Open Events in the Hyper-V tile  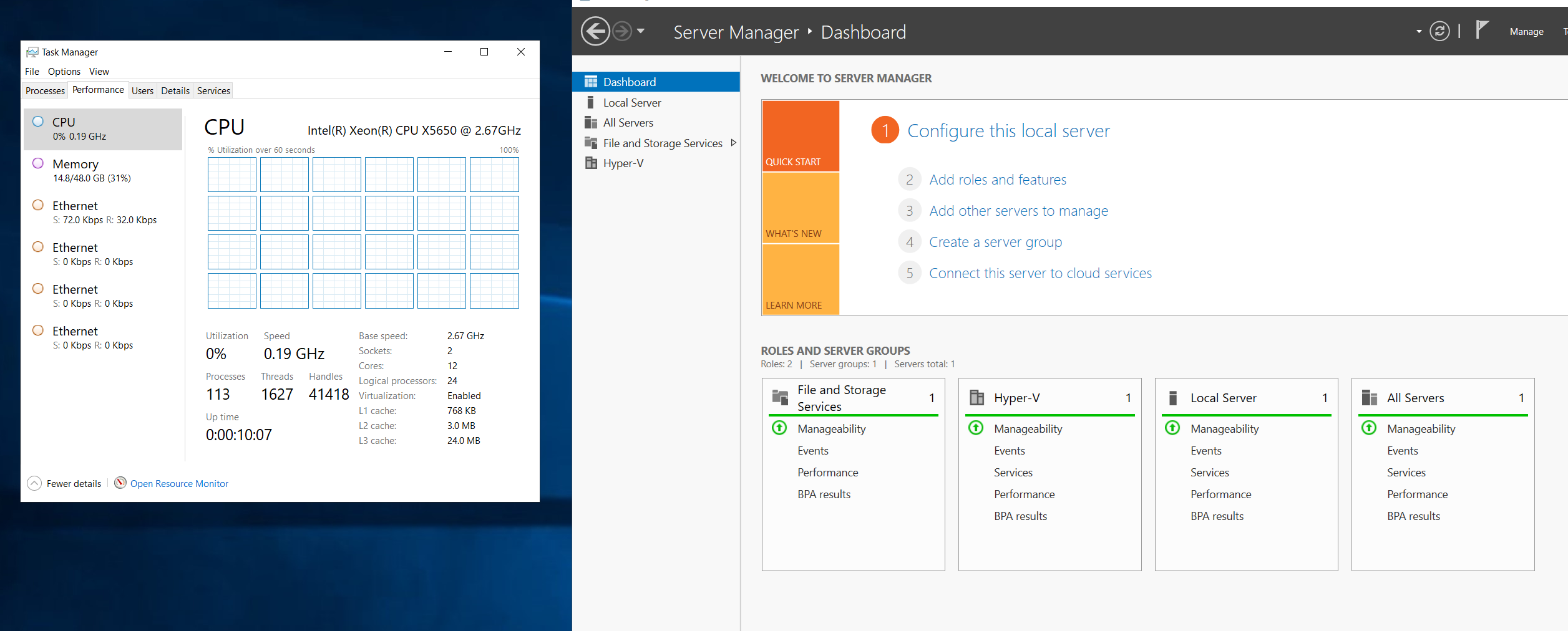(x=1009, y=451)
